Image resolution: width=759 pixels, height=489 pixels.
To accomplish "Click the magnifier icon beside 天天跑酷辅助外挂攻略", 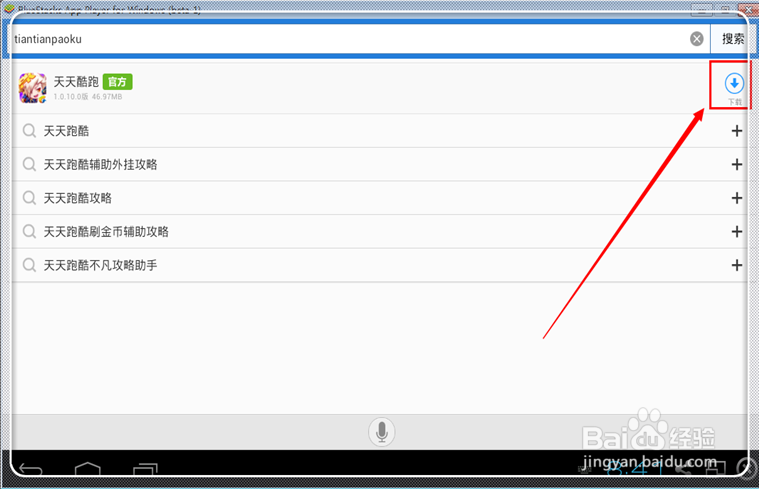I will tap(30, 165).
